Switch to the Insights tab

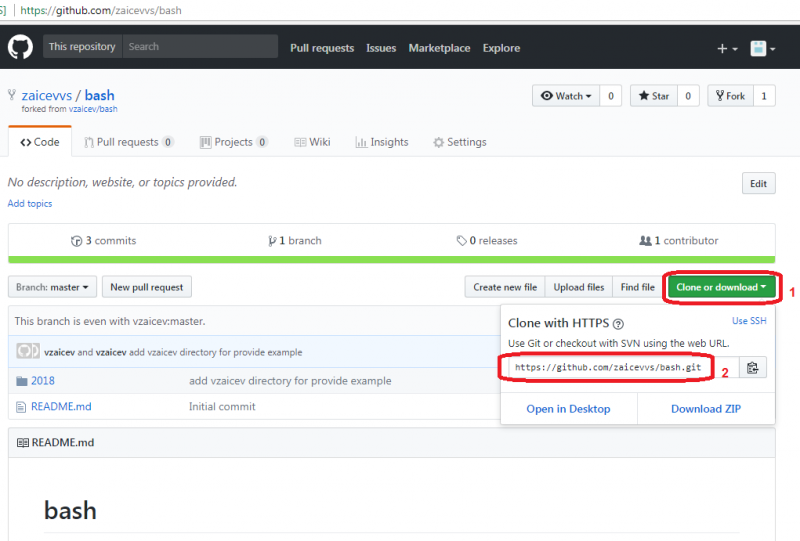pyautogui.click(x=382, y=142)
